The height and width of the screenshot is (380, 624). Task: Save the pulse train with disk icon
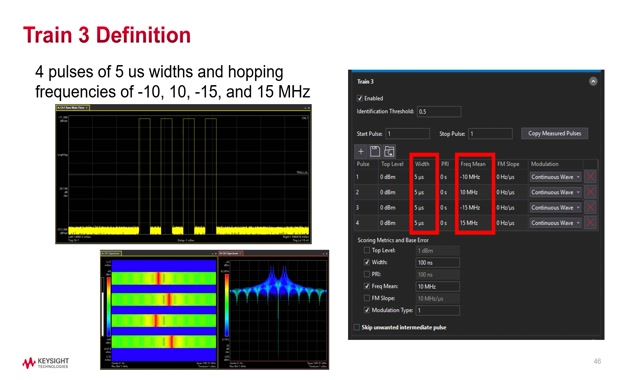[x=374, y=152]
